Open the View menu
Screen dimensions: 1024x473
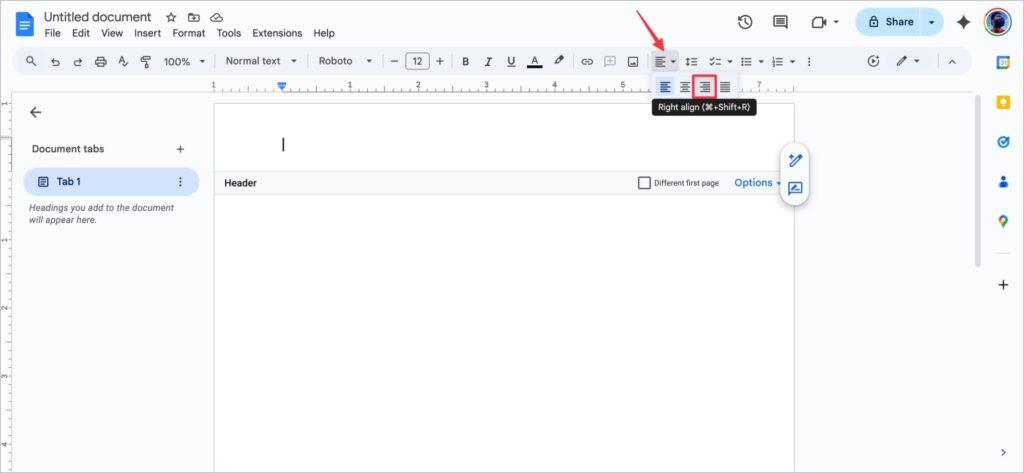(x=112, y=33)
